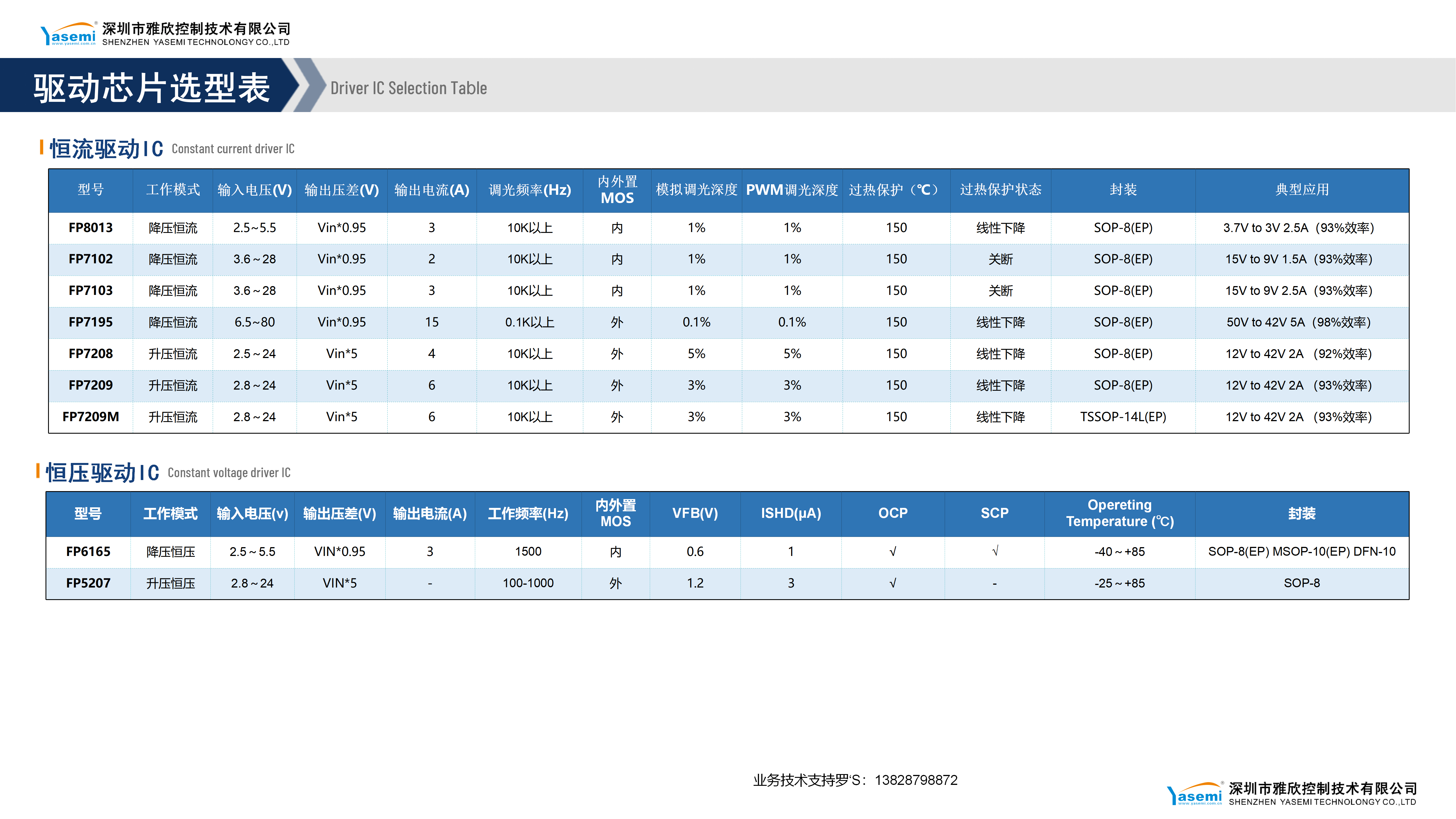This screenshot has width=1456, height=819.
Task: Click the 6.5~80 input voltage cell
Action: (x=254, y=322)
